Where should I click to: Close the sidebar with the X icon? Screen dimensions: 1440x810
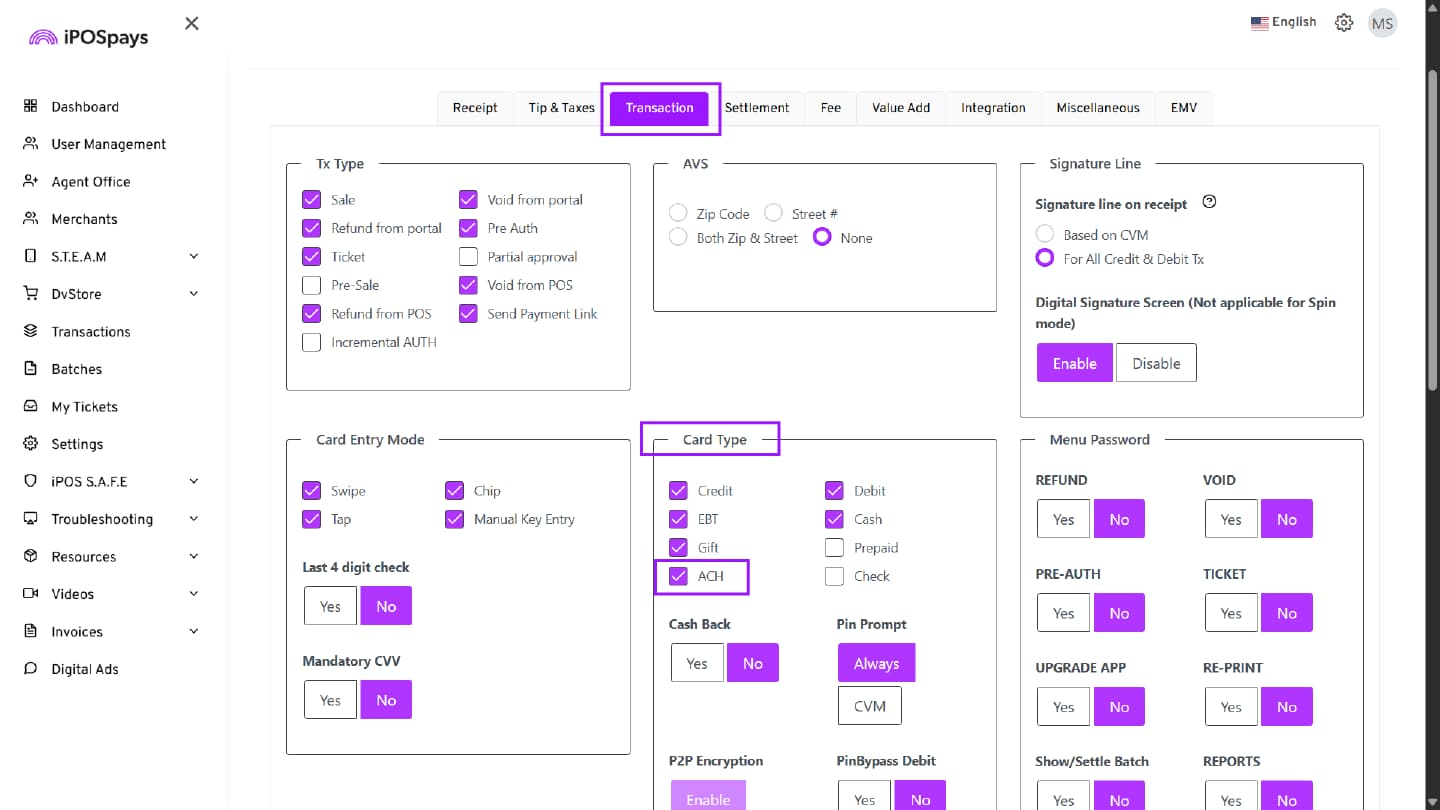click(x=192, y=23)
